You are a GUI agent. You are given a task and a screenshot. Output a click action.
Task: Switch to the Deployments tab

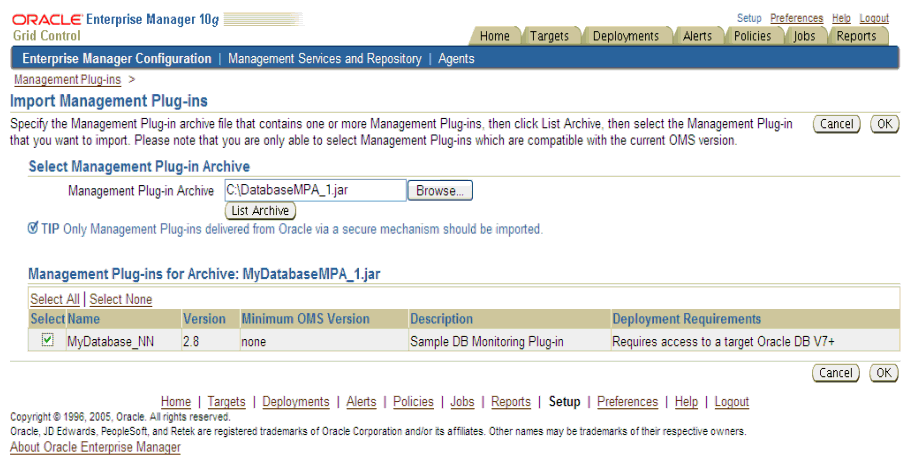[625, 36]
